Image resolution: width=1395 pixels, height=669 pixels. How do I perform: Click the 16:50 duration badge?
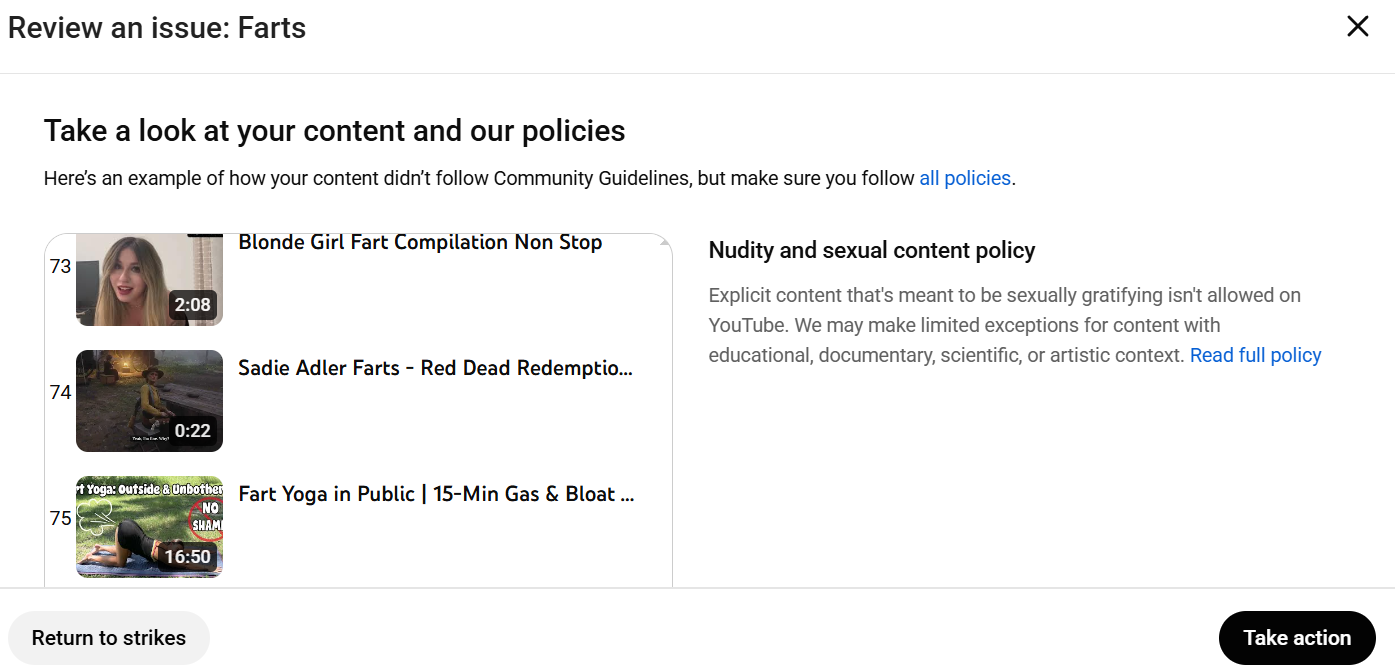[x=187, y=557]
